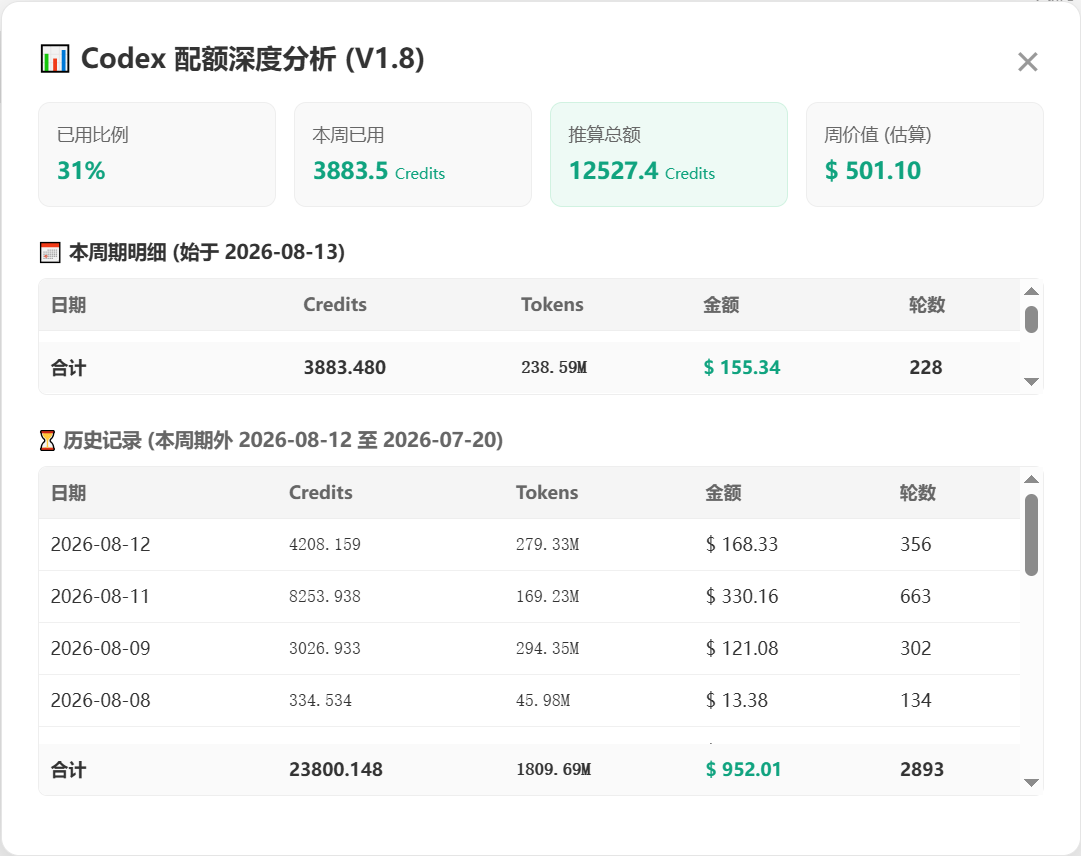Select the 2026-08-08 date cell
This screenshot has height=856, width=1081.
coord(101,700)
